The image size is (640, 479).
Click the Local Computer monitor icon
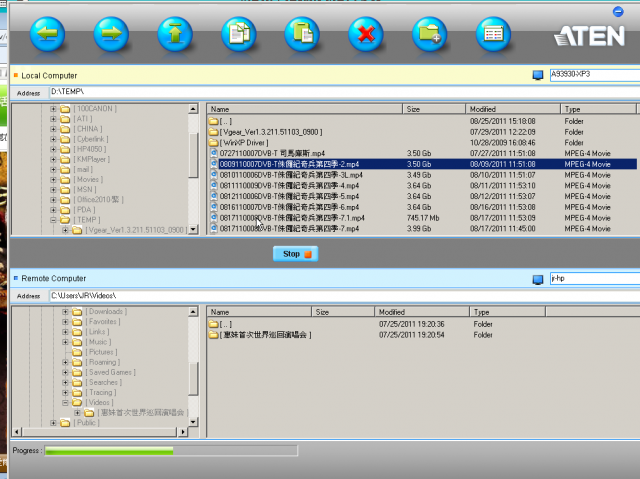[538, 75]
